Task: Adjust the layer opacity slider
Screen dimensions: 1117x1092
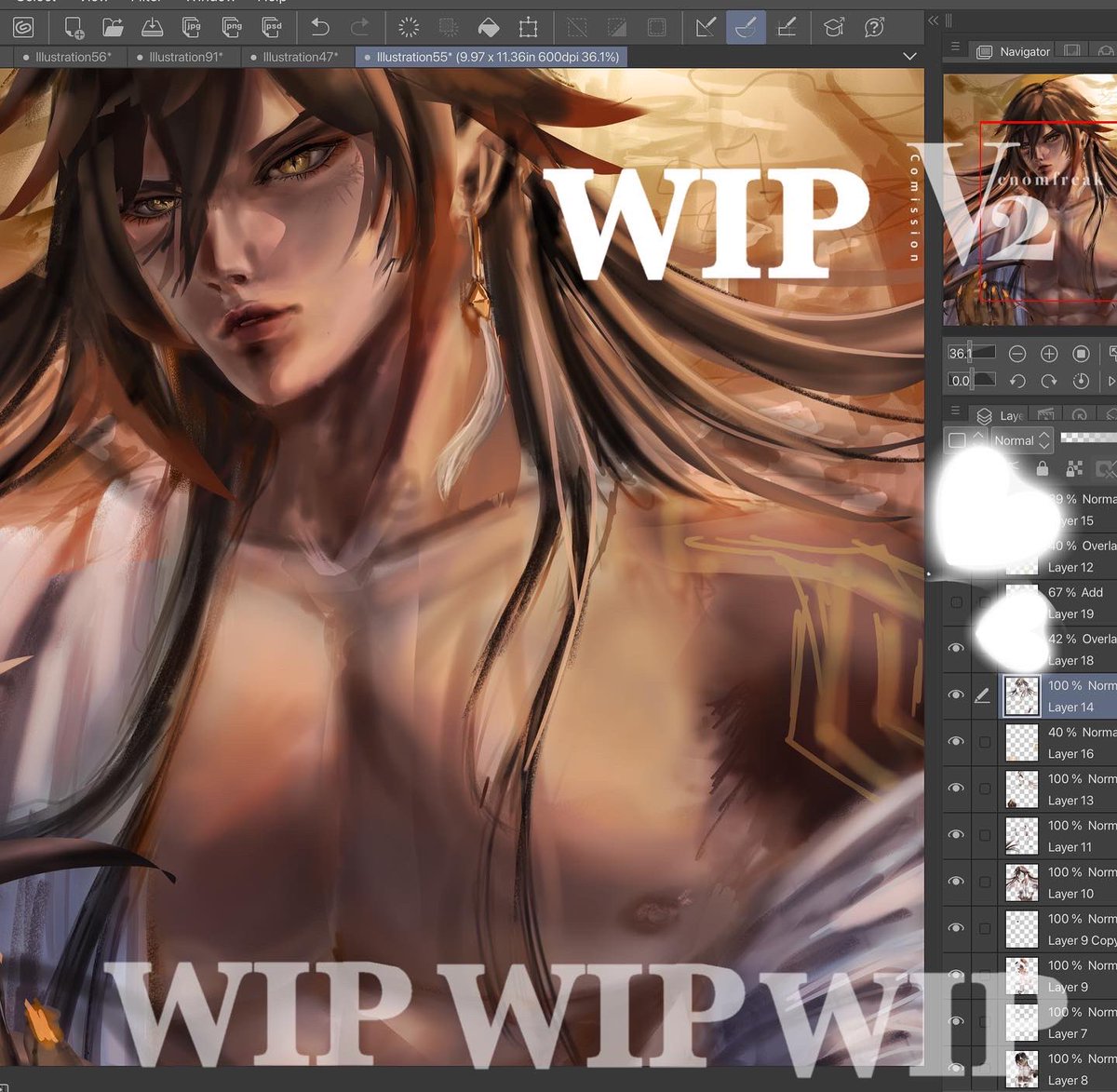Action: pyautogui.click(x=1088, y=438)
